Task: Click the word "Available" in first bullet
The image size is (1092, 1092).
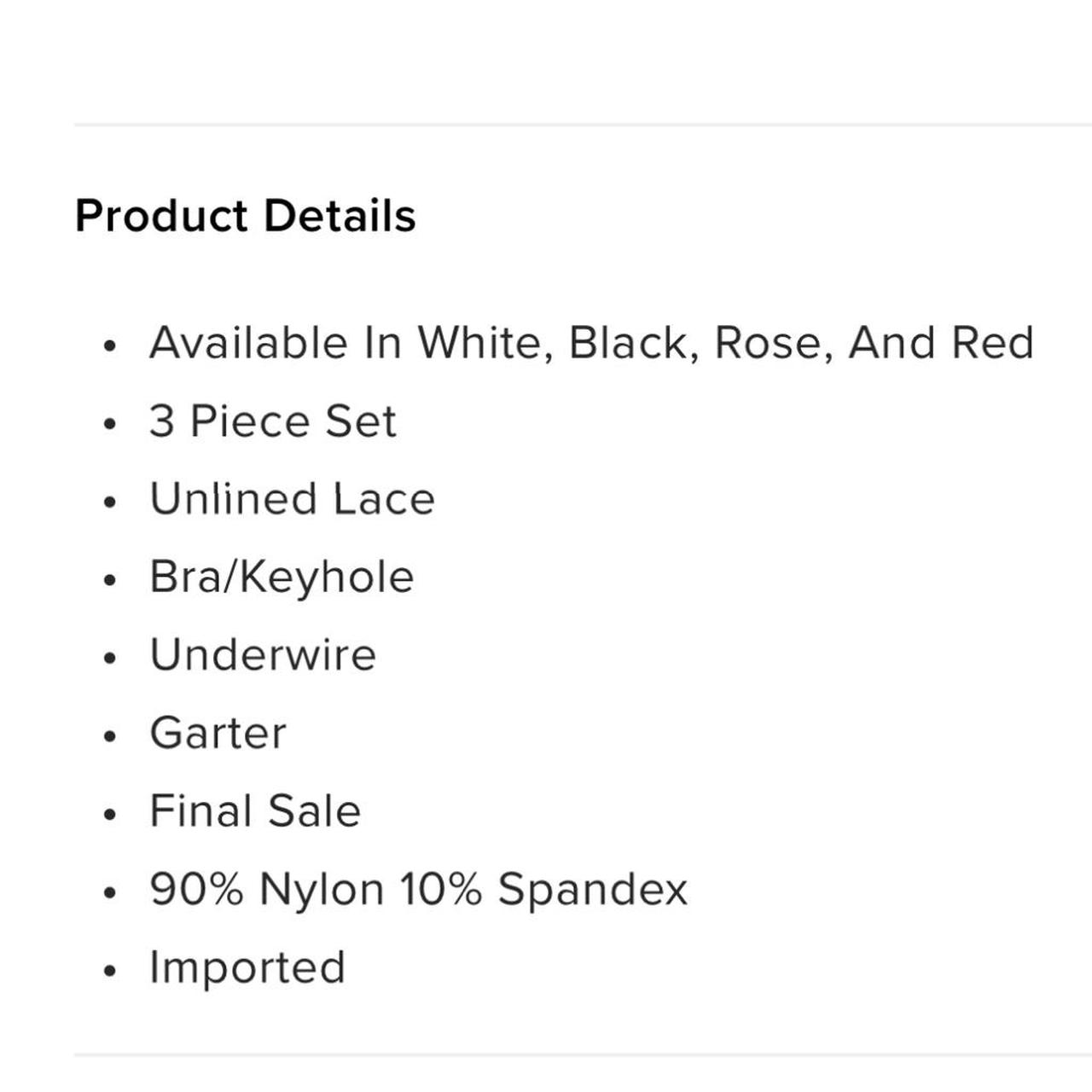Action: point(249,343)
